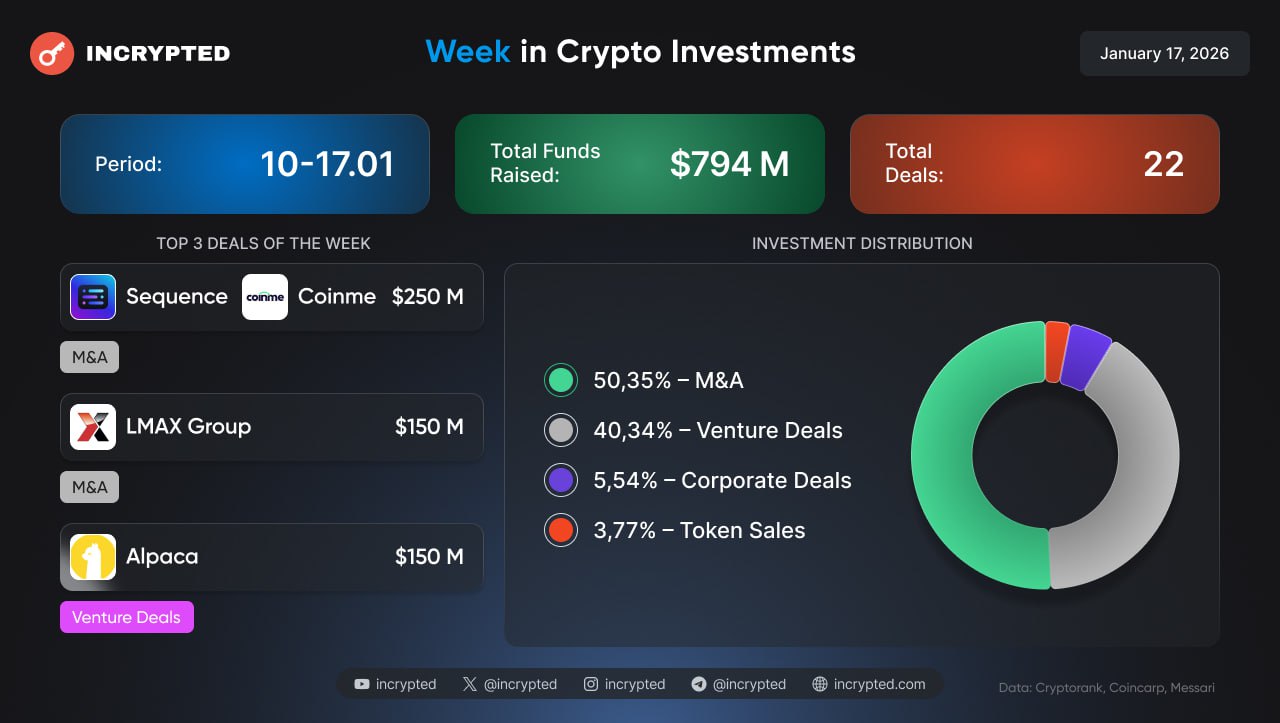Open the incrypted.com website link

(x=869, y=684)
